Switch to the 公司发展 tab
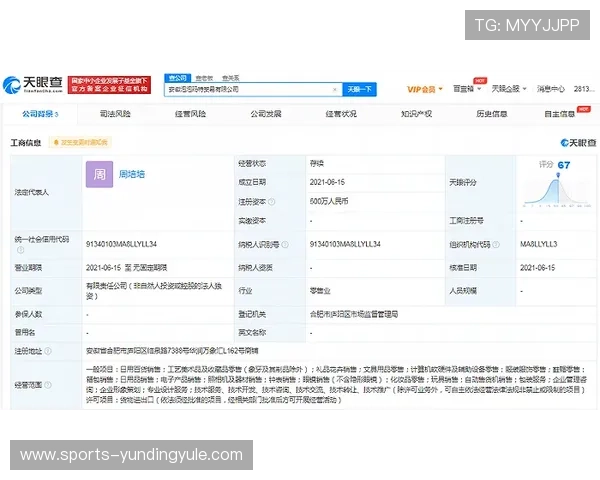The height and width of the screenshot is (480, 600). coord(266,114)
